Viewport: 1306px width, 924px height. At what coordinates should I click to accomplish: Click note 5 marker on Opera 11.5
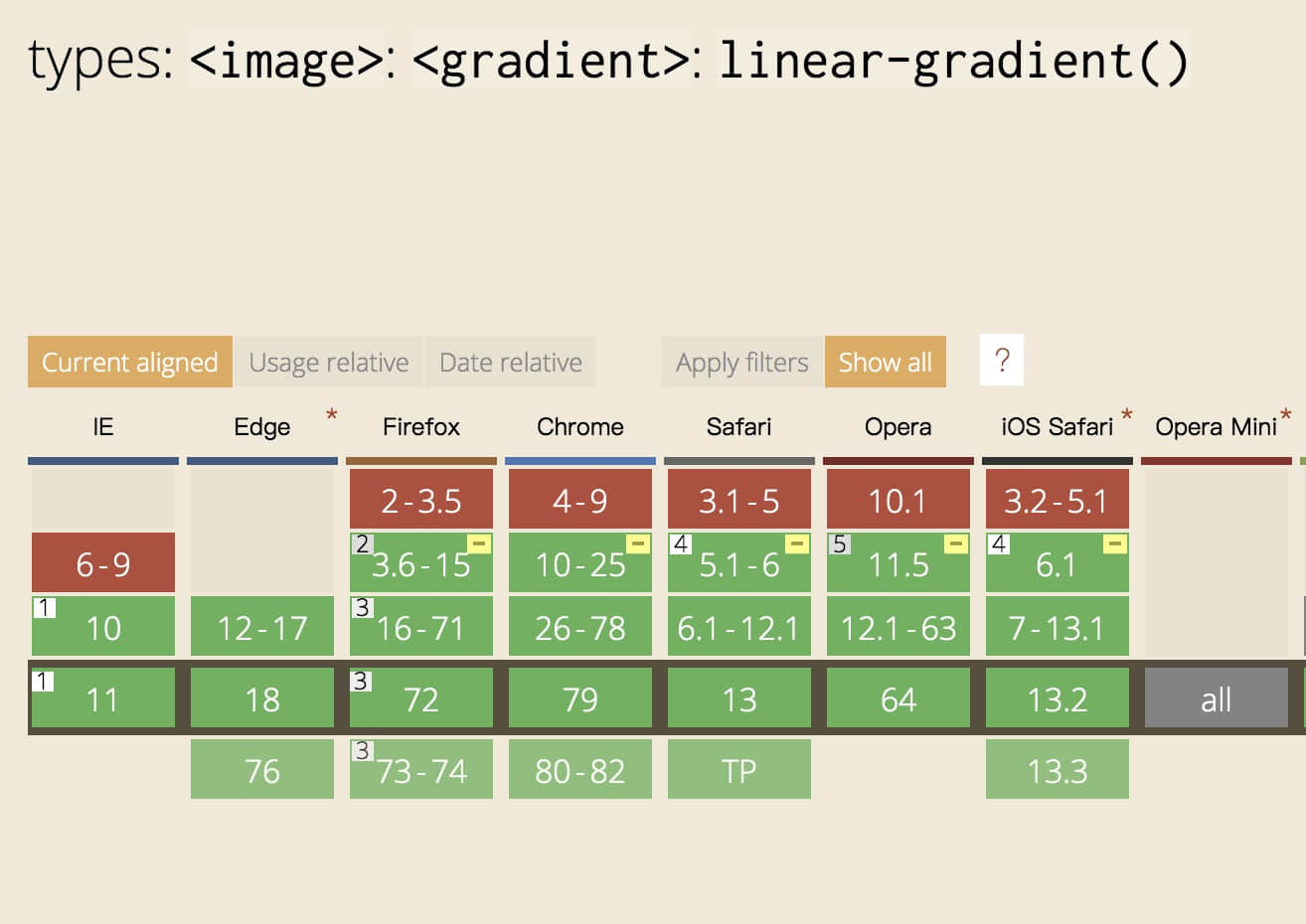(x=840, y=543)
